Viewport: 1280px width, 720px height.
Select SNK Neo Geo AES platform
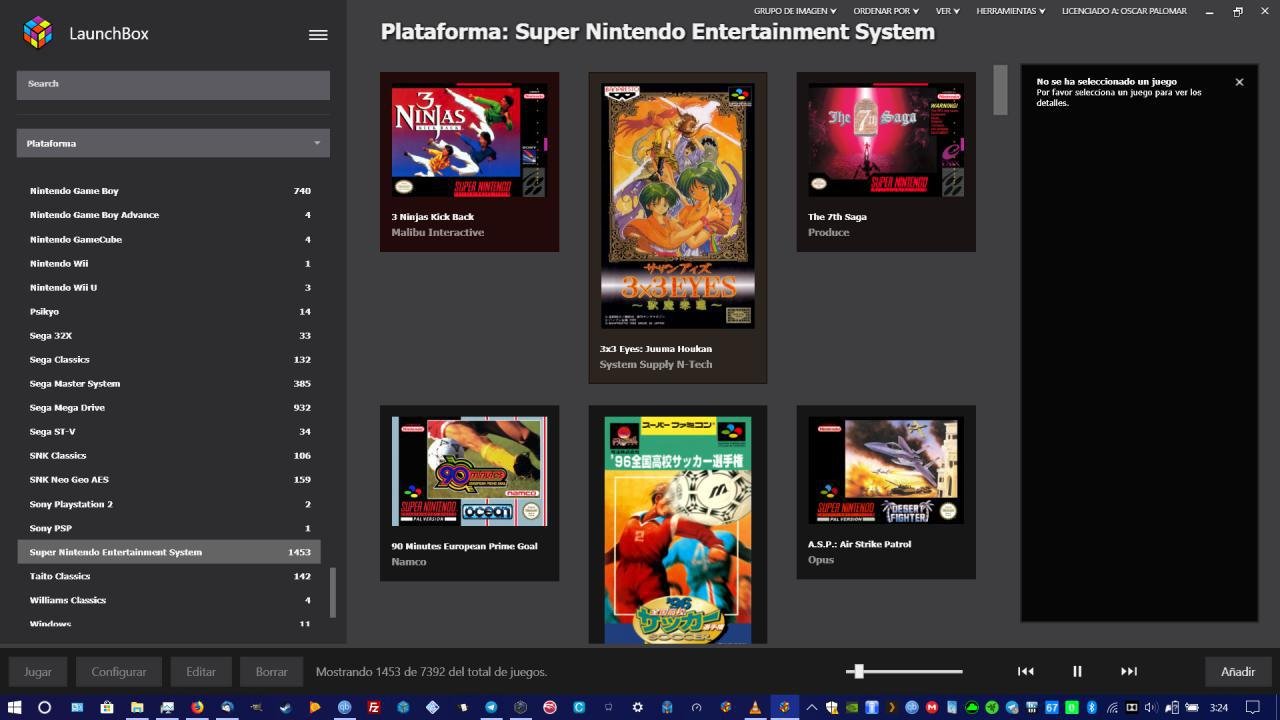click(x=170, y=479)
